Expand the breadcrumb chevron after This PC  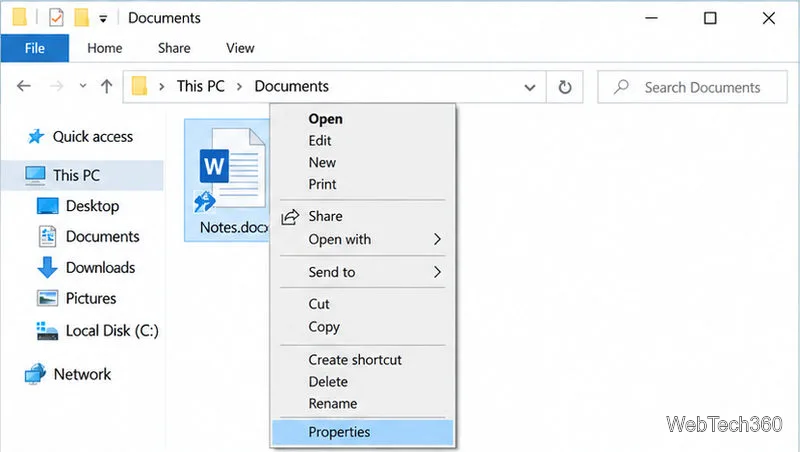239,87
